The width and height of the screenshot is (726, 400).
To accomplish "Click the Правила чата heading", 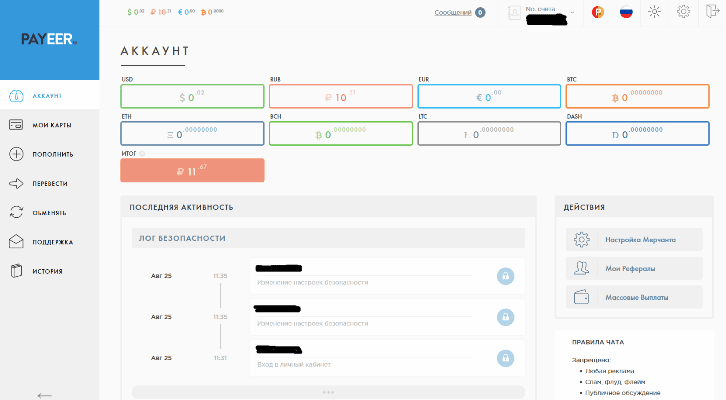I will tap(598, 342).
